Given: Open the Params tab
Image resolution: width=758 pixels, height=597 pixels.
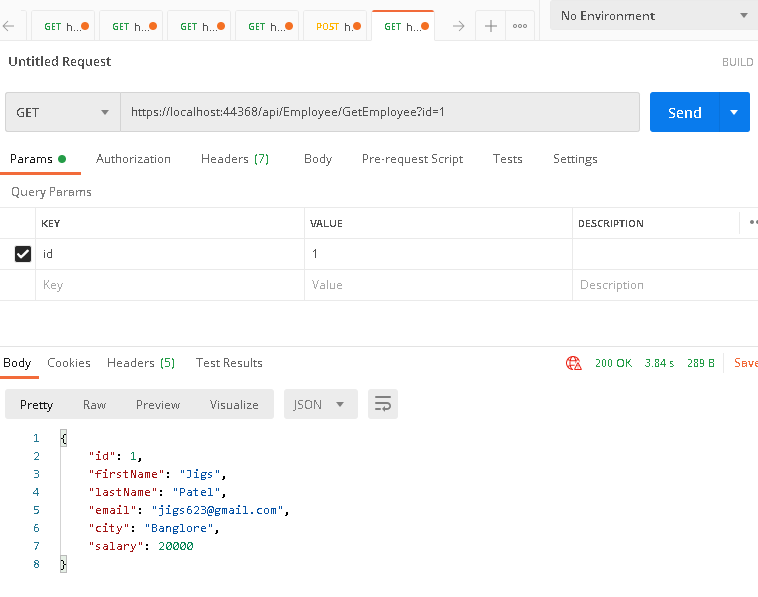Looking at the screenshot, I should [x=38, y=159].
